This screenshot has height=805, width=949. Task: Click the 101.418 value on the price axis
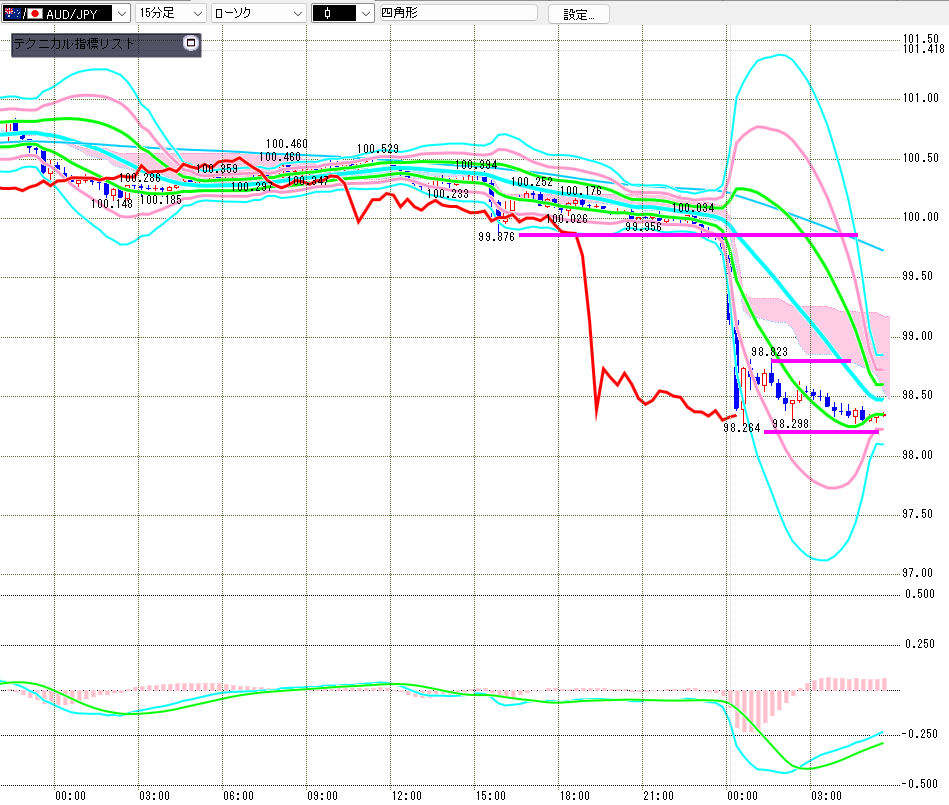coord(922,49)
